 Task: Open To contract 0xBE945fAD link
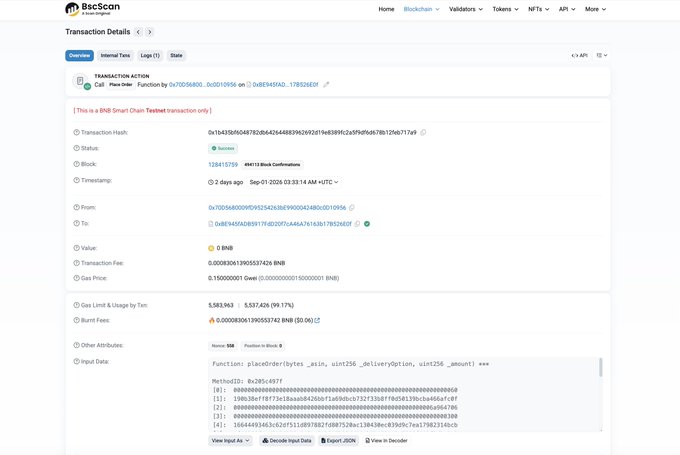pyautogui.click(x=283, y=224)
